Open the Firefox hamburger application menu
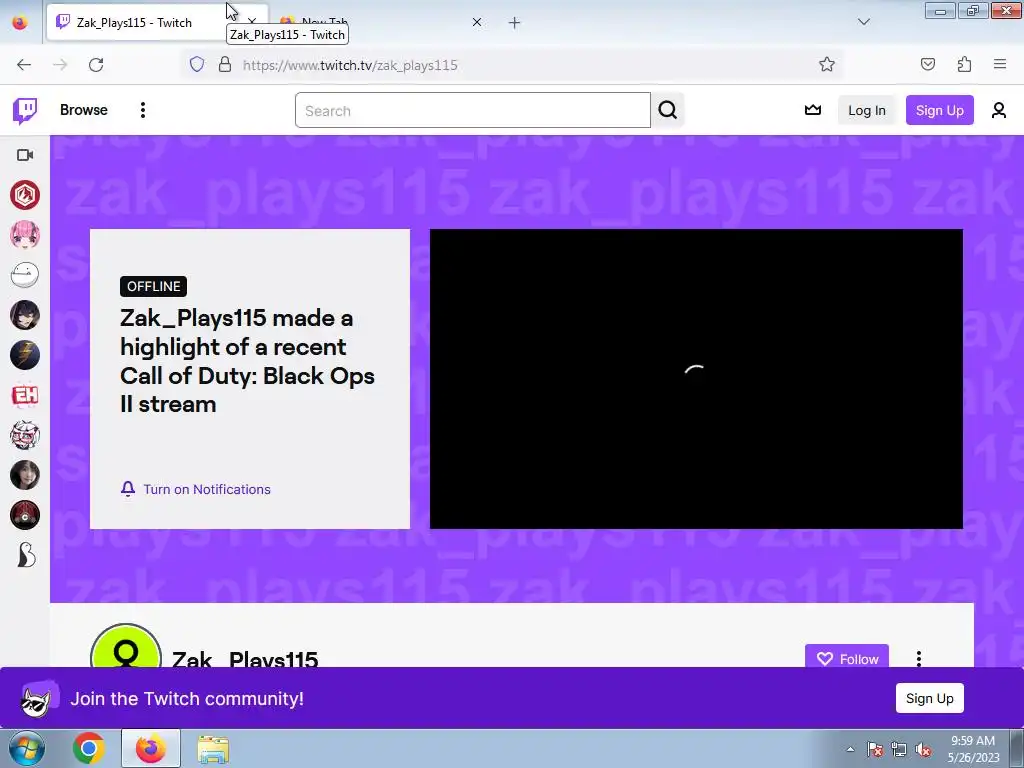 [1000, 64]
